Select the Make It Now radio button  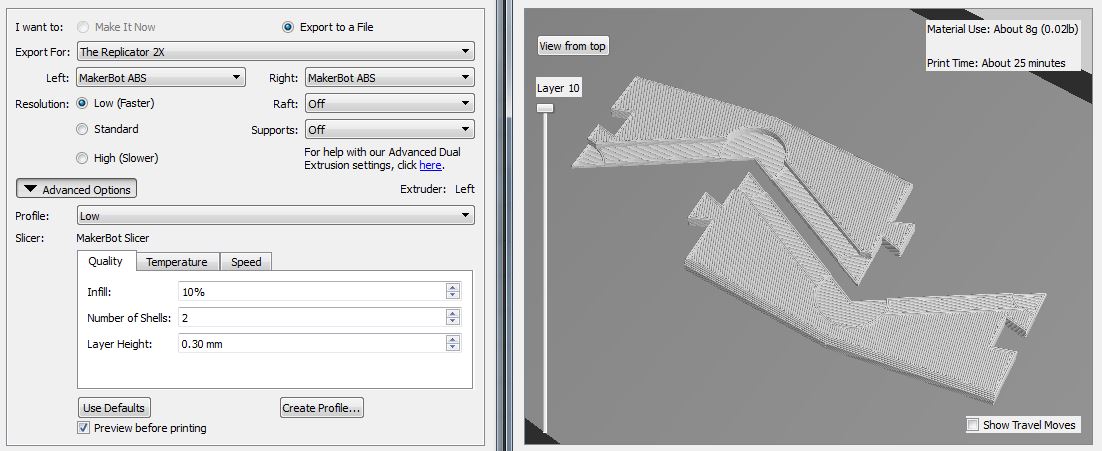pyautogui.click(x=83, y=27)
